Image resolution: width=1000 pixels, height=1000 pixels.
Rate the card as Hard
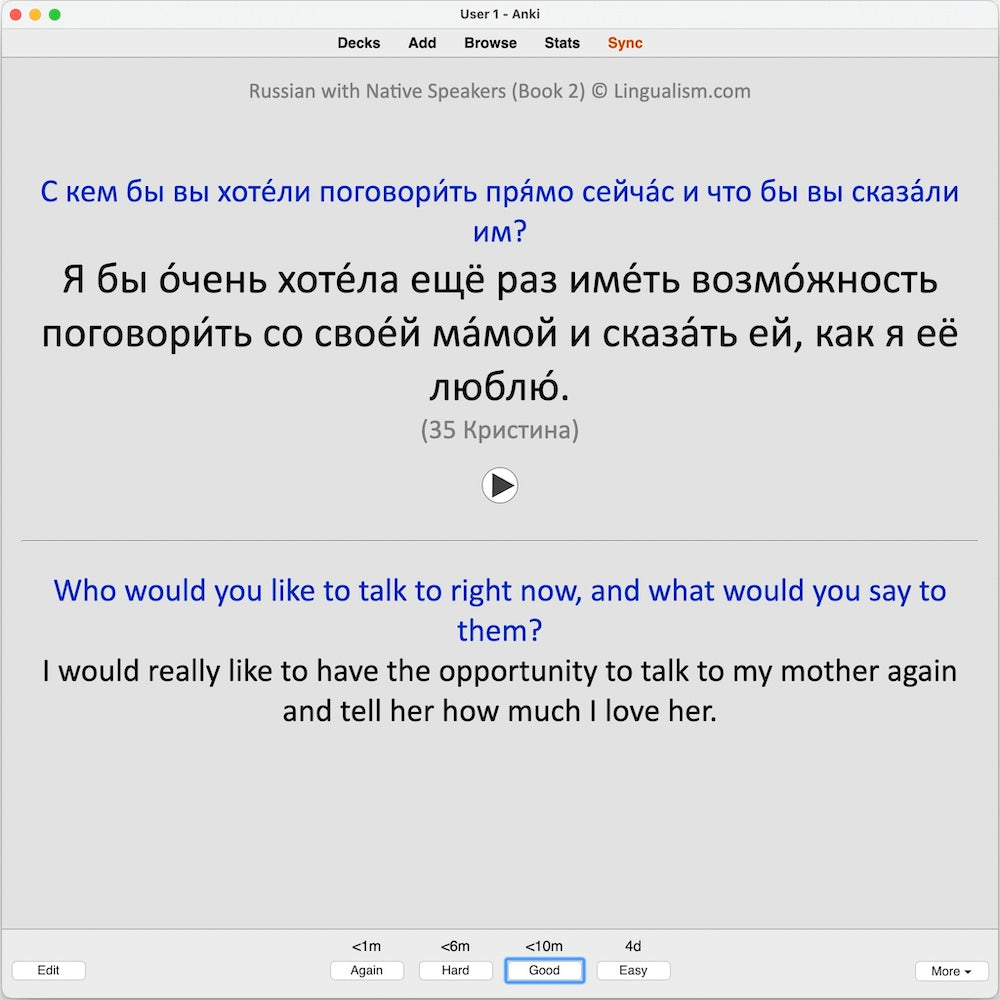455,970
